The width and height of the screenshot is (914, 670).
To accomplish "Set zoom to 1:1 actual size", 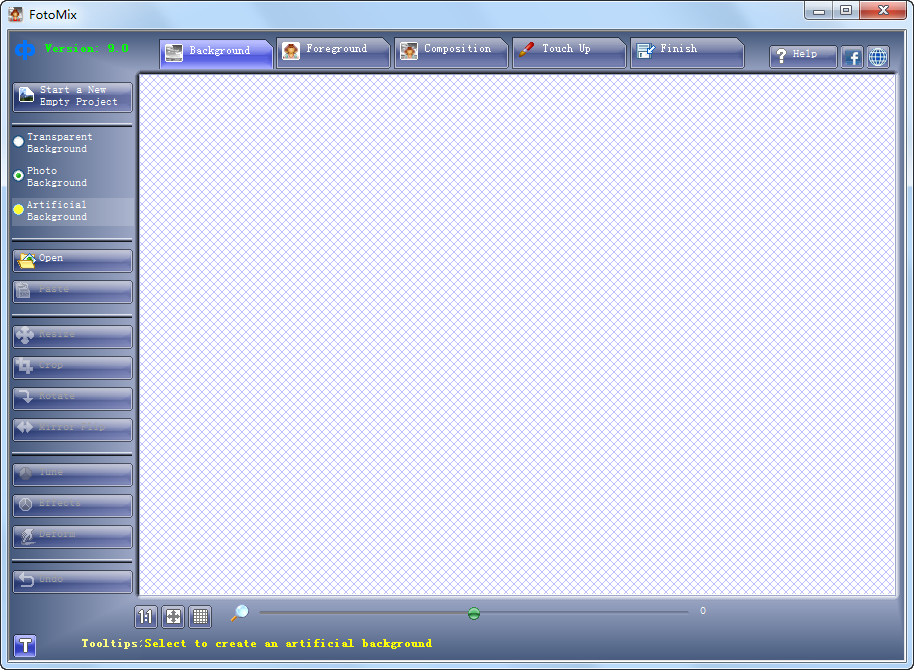I will point(146,617).
